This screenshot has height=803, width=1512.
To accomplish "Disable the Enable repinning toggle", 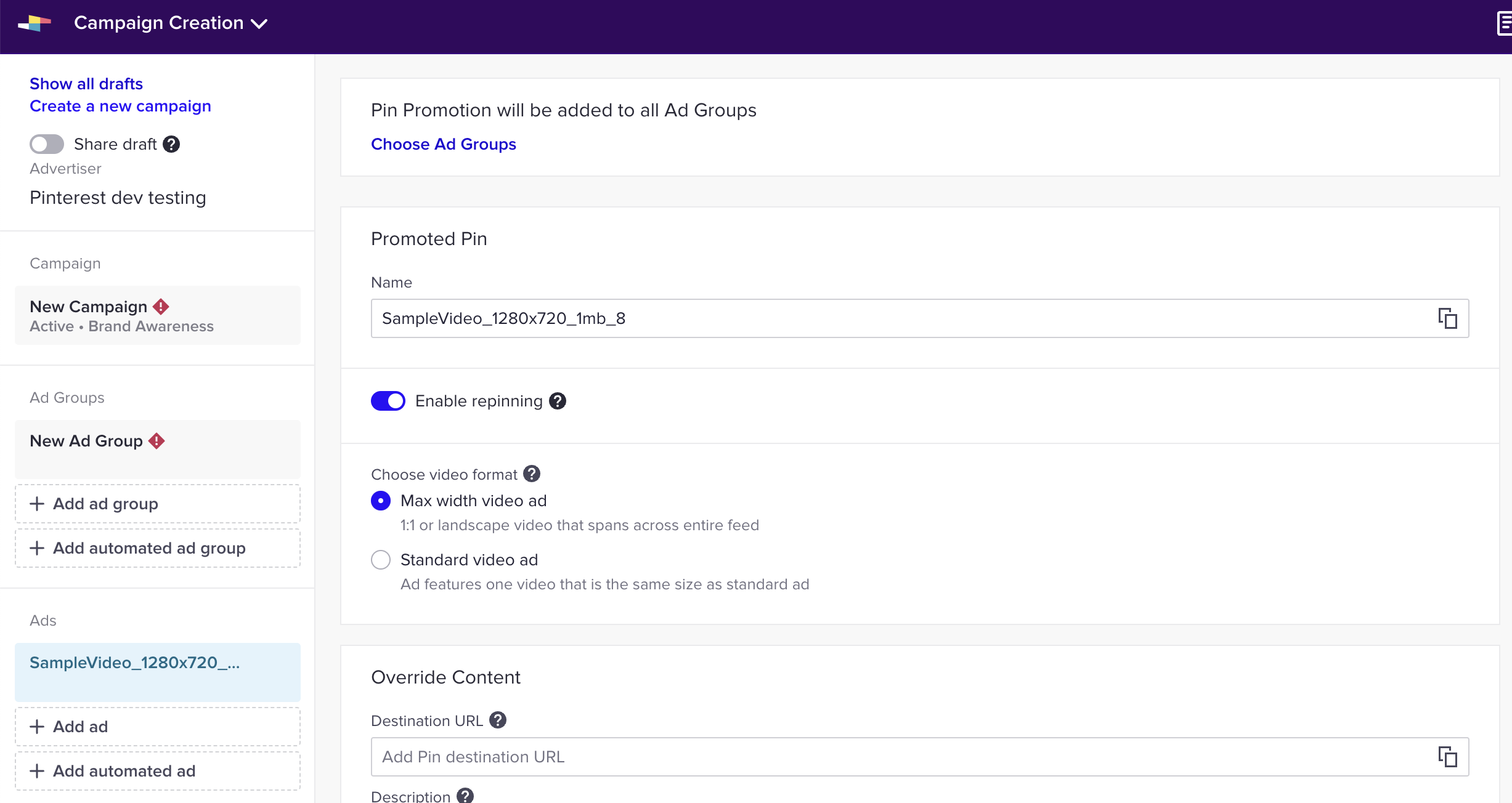I will (388, 401).
